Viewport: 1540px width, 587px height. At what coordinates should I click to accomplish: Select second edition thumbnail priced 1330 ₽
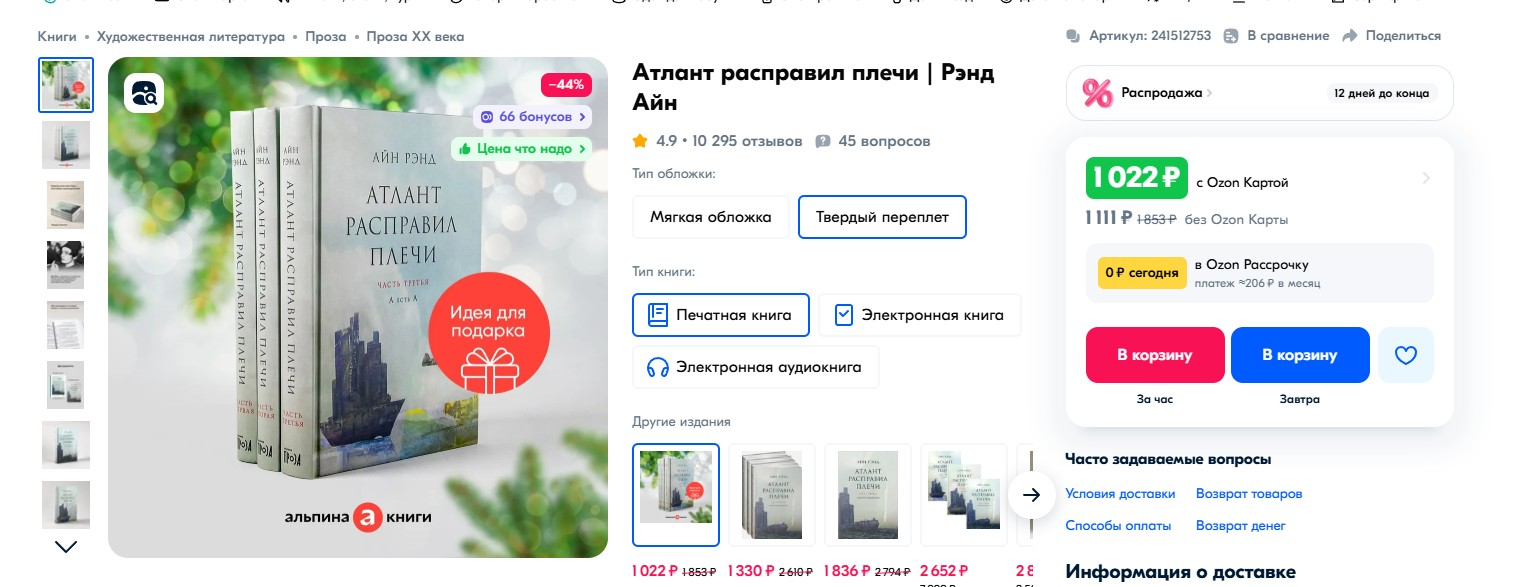click(x=771, y=495)
